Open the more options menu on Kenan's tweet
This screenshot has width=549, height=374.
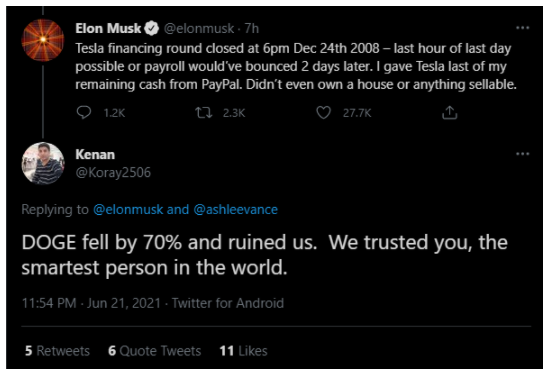pos(522,154)
